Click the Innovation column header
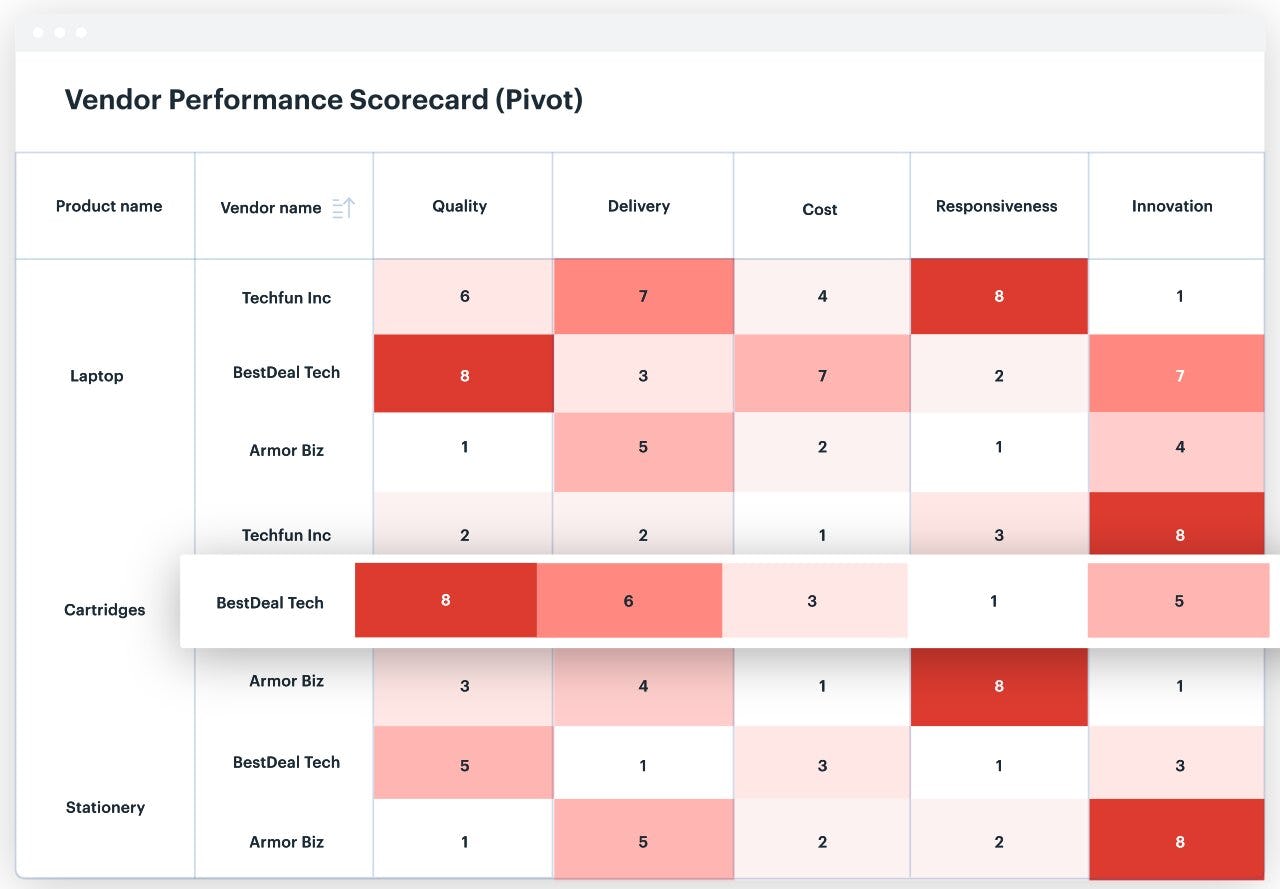 point(1172,206)
